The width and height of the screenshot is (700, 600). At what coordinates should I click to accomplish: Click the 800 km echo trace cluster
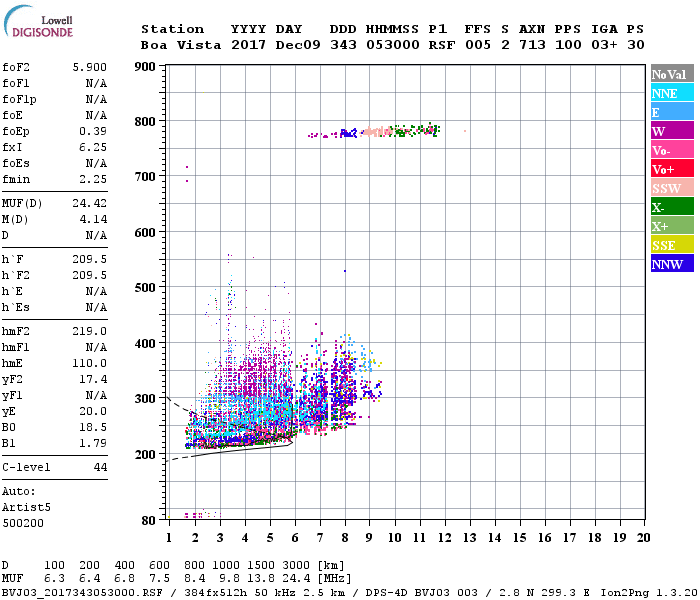pos(374,131)
